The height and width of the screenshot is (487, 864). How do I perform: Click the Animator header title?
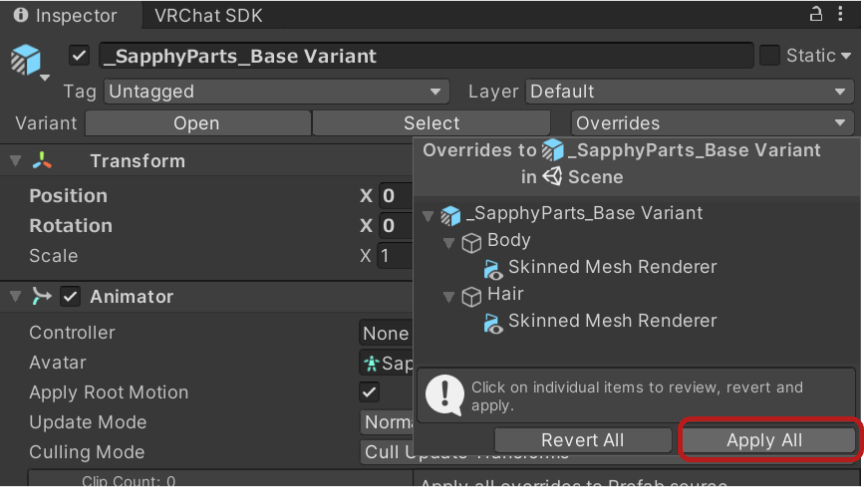[x=132, y=296]
